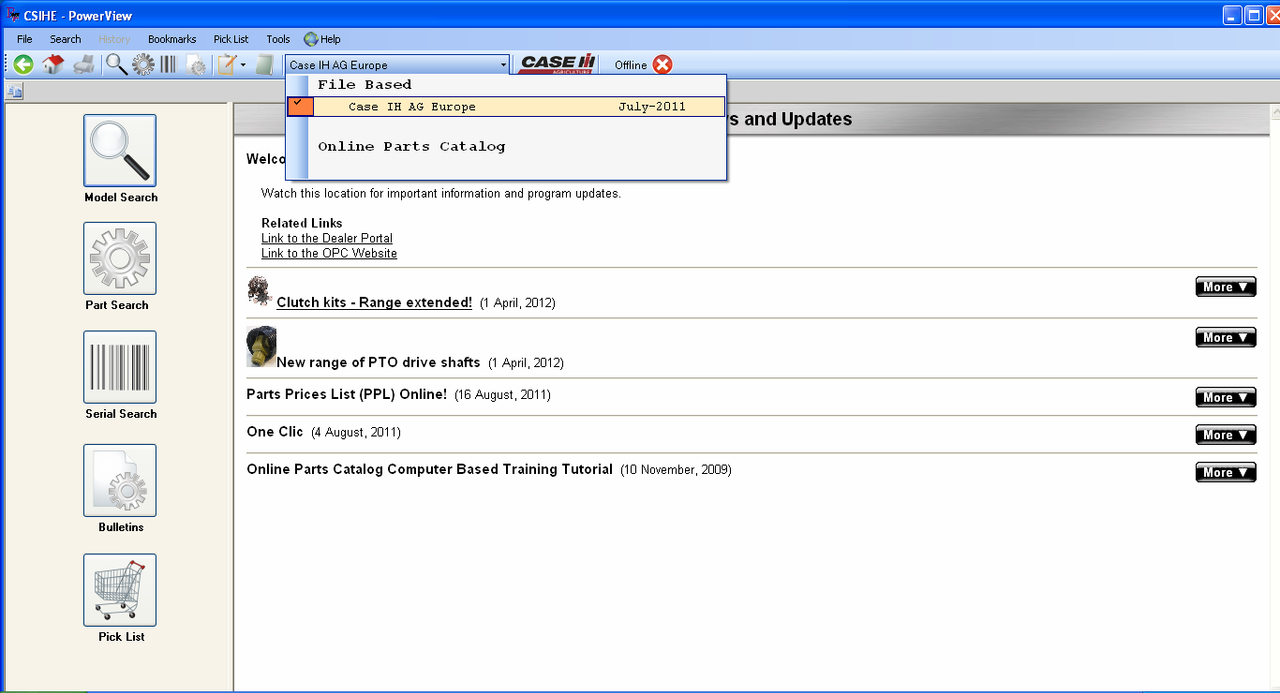
Task: Open Model Search in the sidebar
Action: pyautogui.click(x=120, y=150)
